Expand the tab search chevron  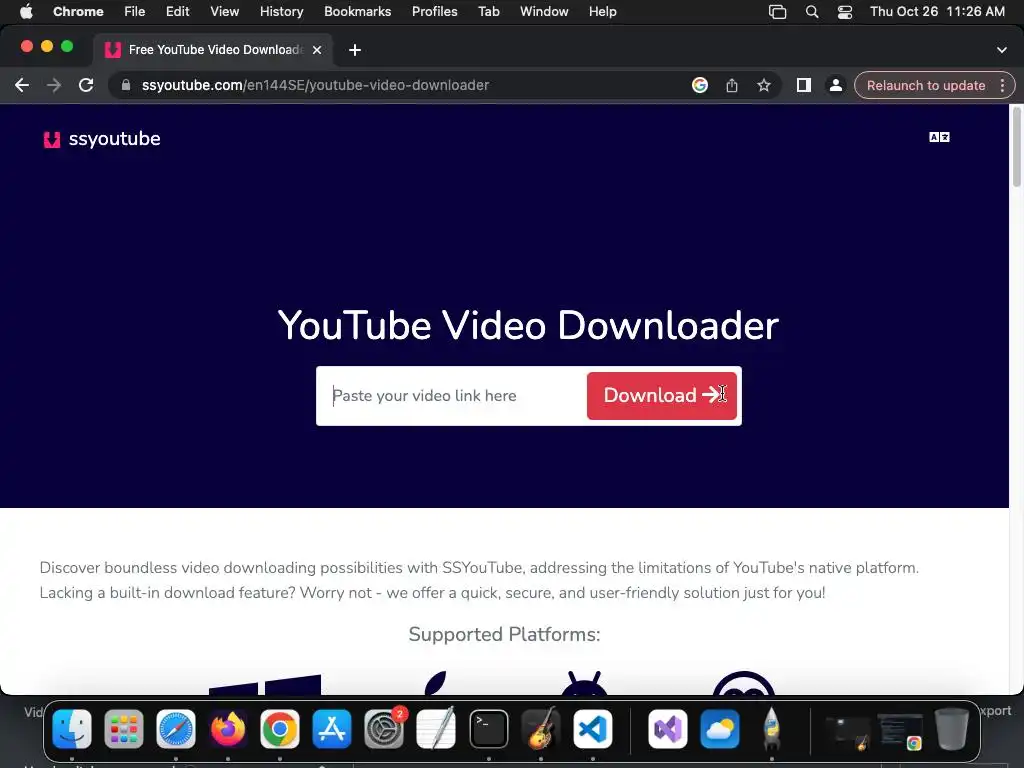point(1002,50)
